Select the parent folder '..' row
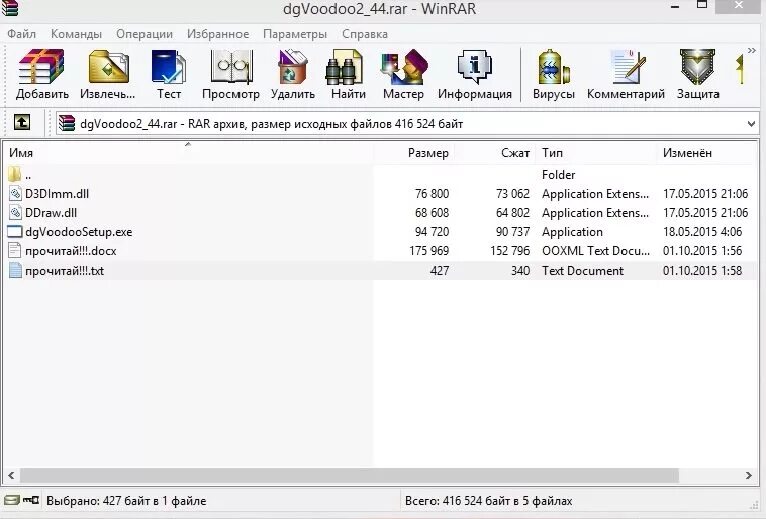Image resolution: width=766 pixels, height=519 pixels. 379,174
